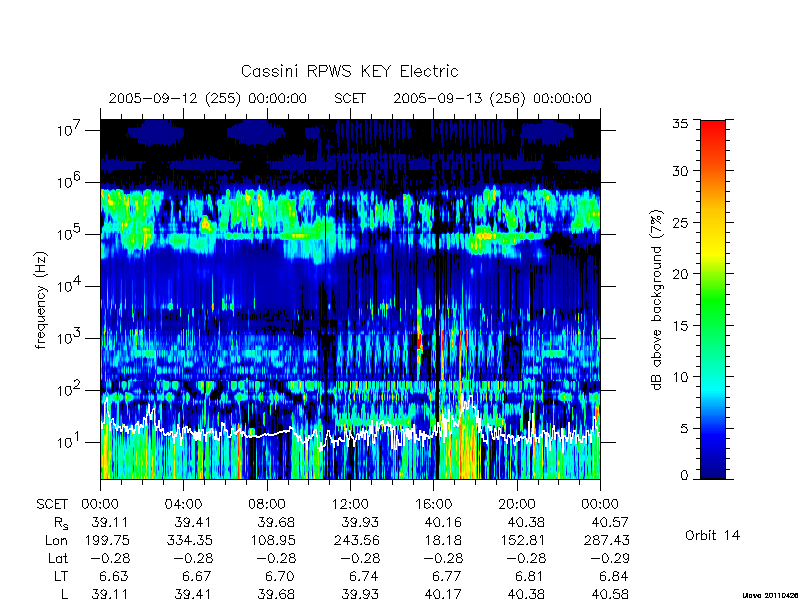This screenshot has height=600, width=800.
Task: Click the Lon value 243.56
Action: tap(357, 540)
